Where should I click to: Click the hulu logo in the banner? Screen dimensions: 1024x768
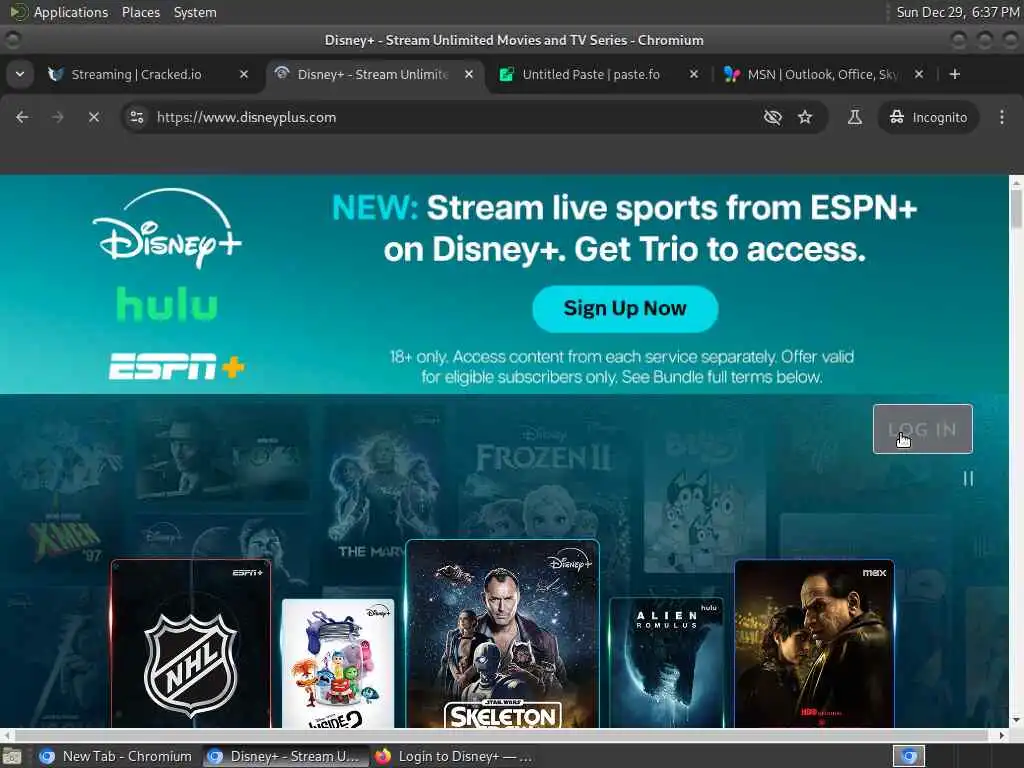click(x=167, y=304)
